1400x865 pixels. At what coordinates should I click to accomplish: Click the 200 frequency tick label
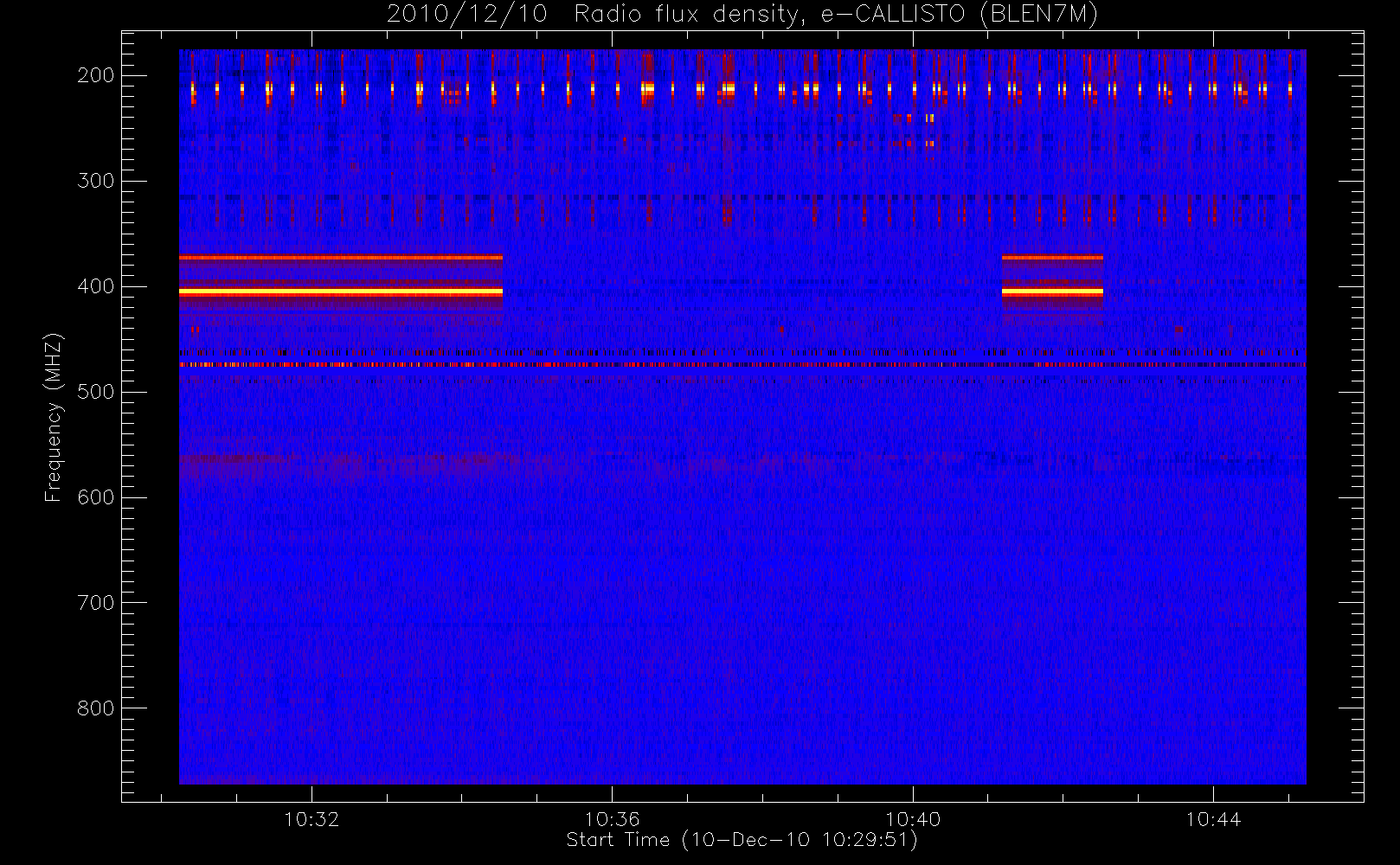pos(96,75)
